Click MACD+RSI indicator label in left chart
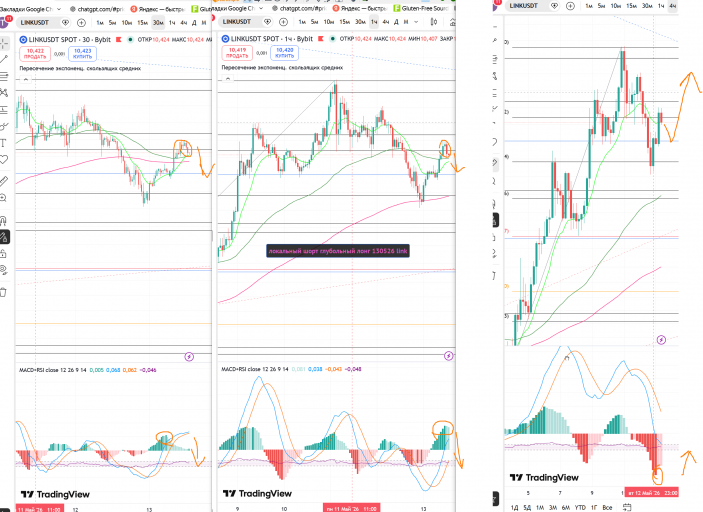Viewport: 703px width, 512px height. [x=52, y=370]
